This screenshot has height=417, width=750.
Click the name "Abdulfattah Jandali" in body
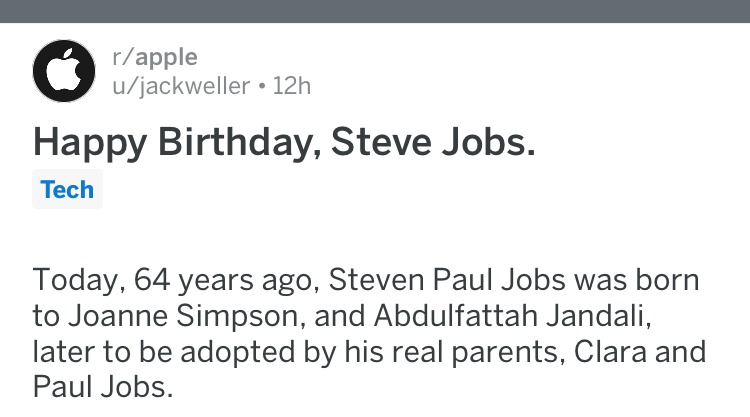tap(510, 316)
